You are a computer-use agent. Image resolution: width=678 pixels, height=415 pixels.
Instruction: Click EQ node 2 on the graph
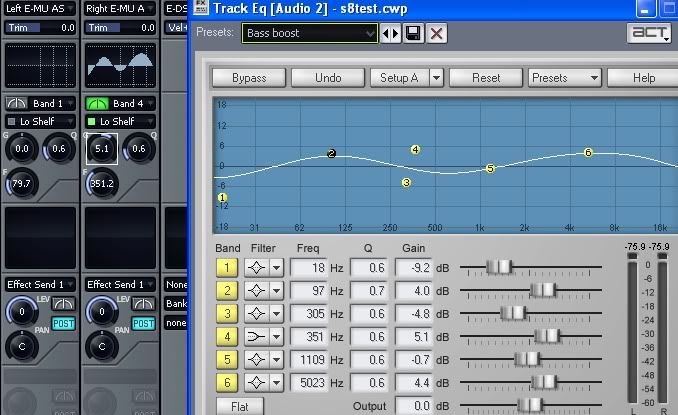click(332, 153)
